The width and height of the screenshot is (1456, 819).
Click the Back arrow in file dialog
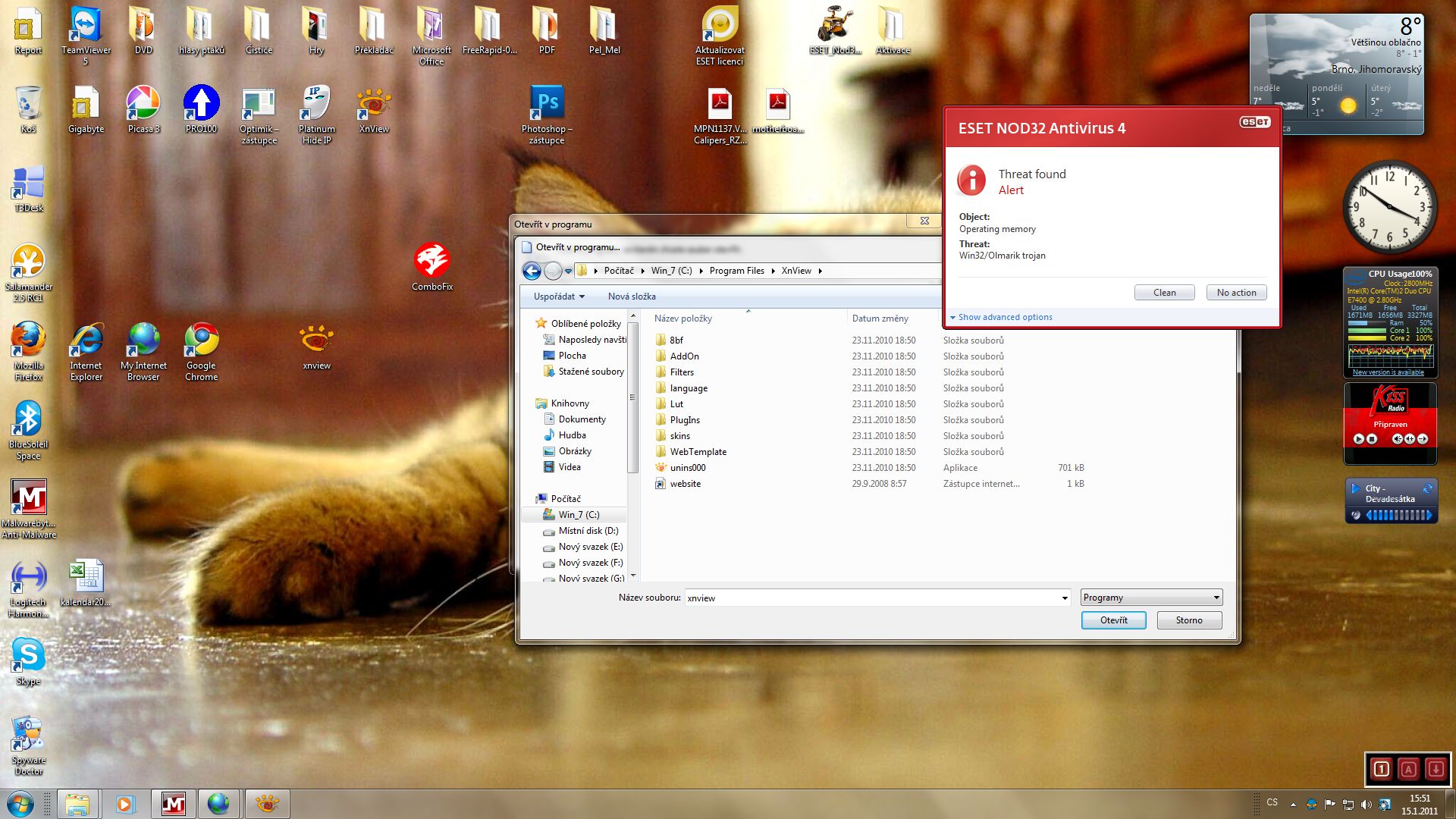[x=532, y=271]
